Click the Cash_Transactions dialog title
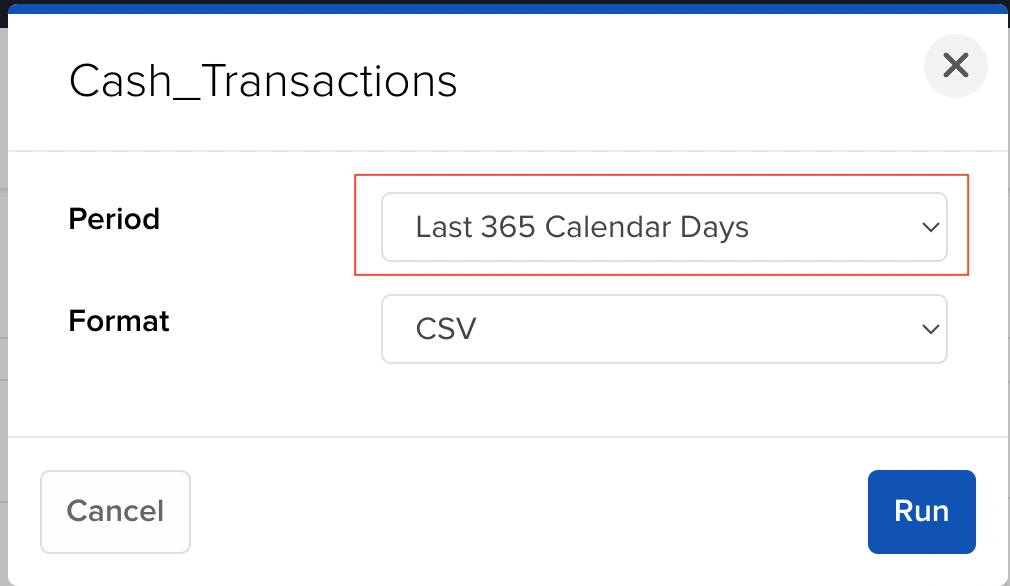The height and width of the screenshot is (586, 1010). [262, 80]
